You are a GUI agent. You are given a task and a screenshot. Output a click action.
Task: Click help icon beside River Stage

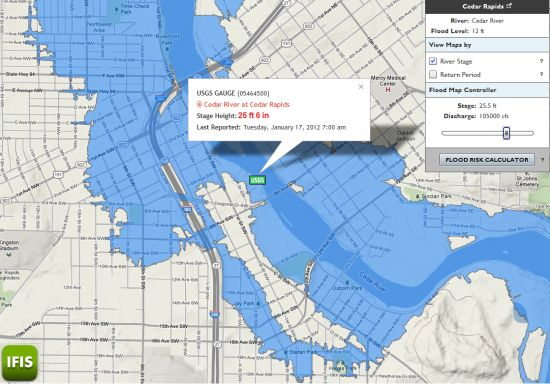click(542, 61)
